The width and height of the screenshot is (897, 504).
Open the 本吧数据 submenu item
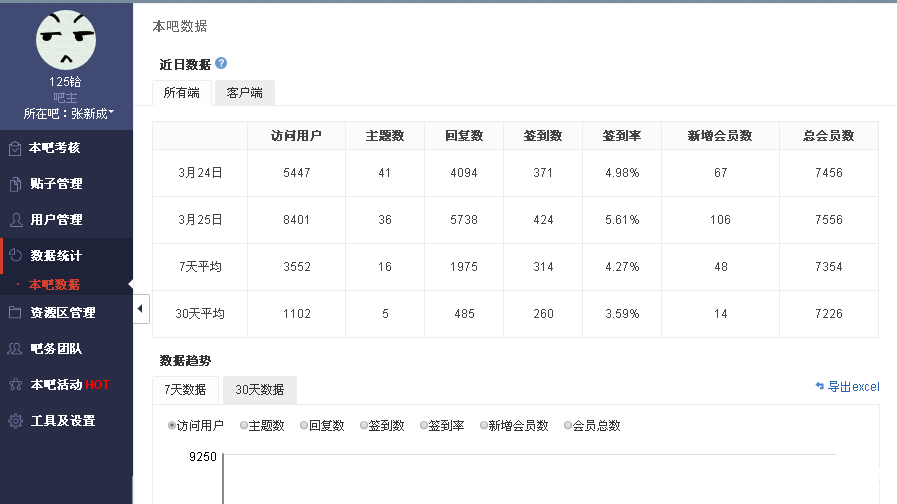click(x=54, y=285)
